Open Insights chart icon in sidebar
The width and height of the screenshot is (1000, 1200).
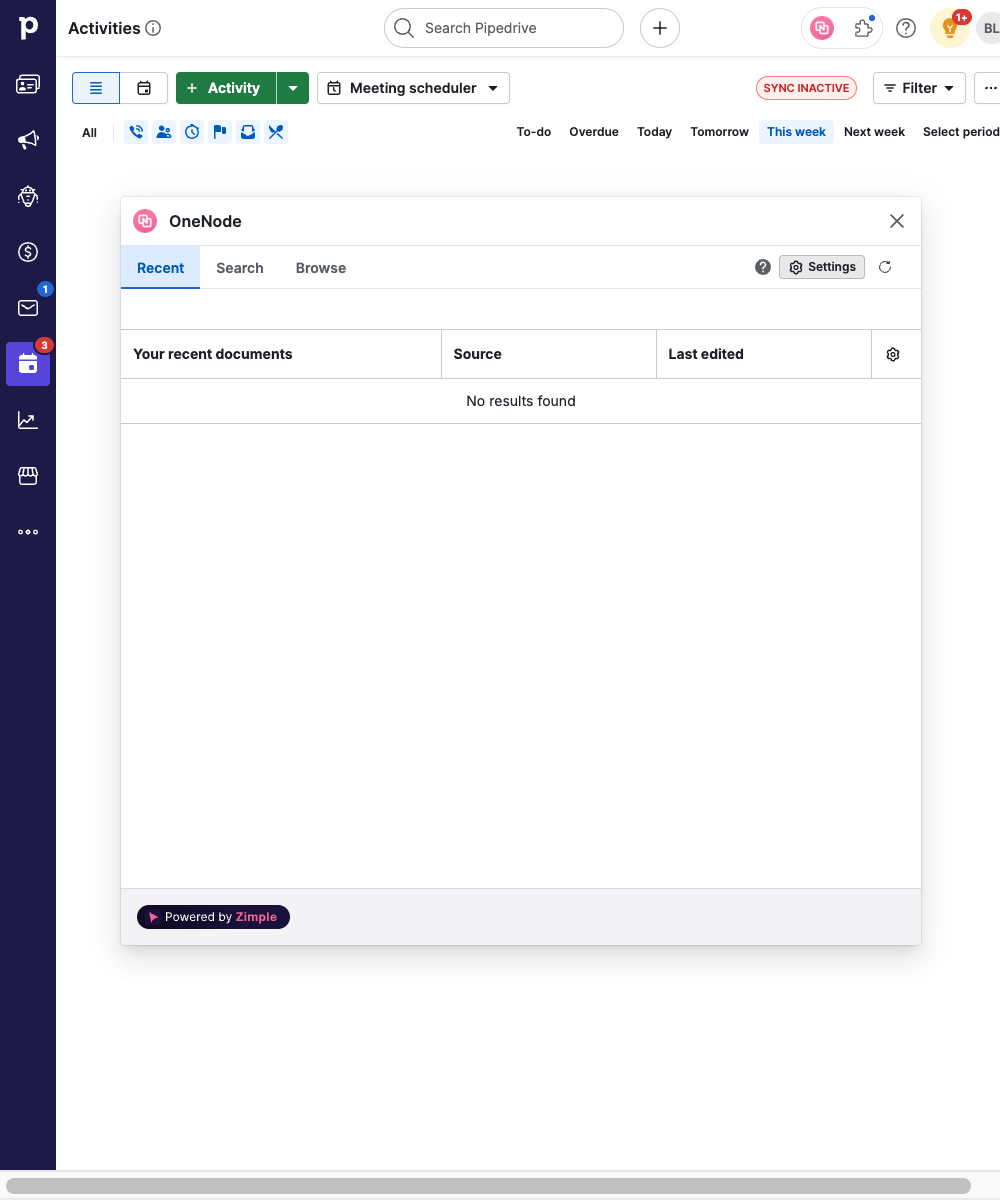tap(28, 420)
